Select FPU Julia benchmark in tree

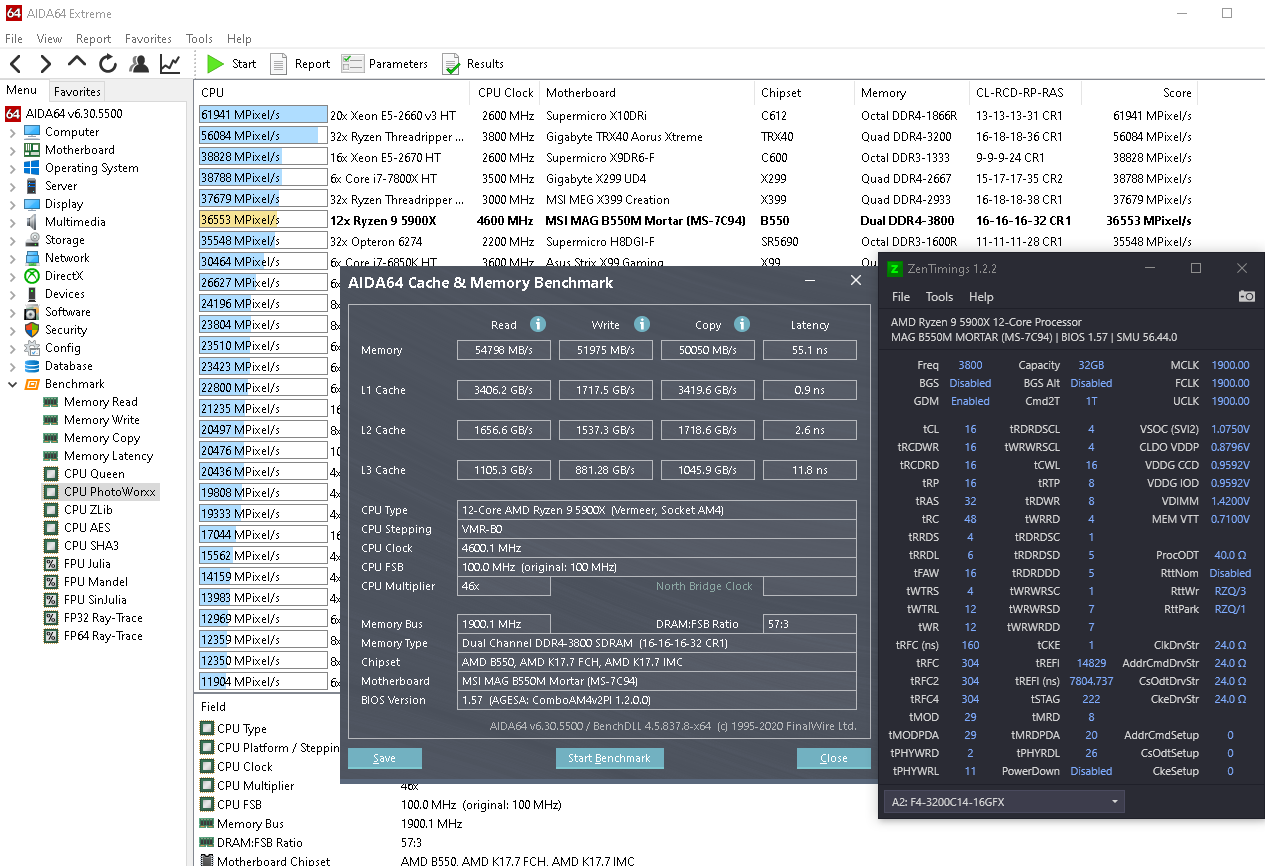click(x=87, y=564)
